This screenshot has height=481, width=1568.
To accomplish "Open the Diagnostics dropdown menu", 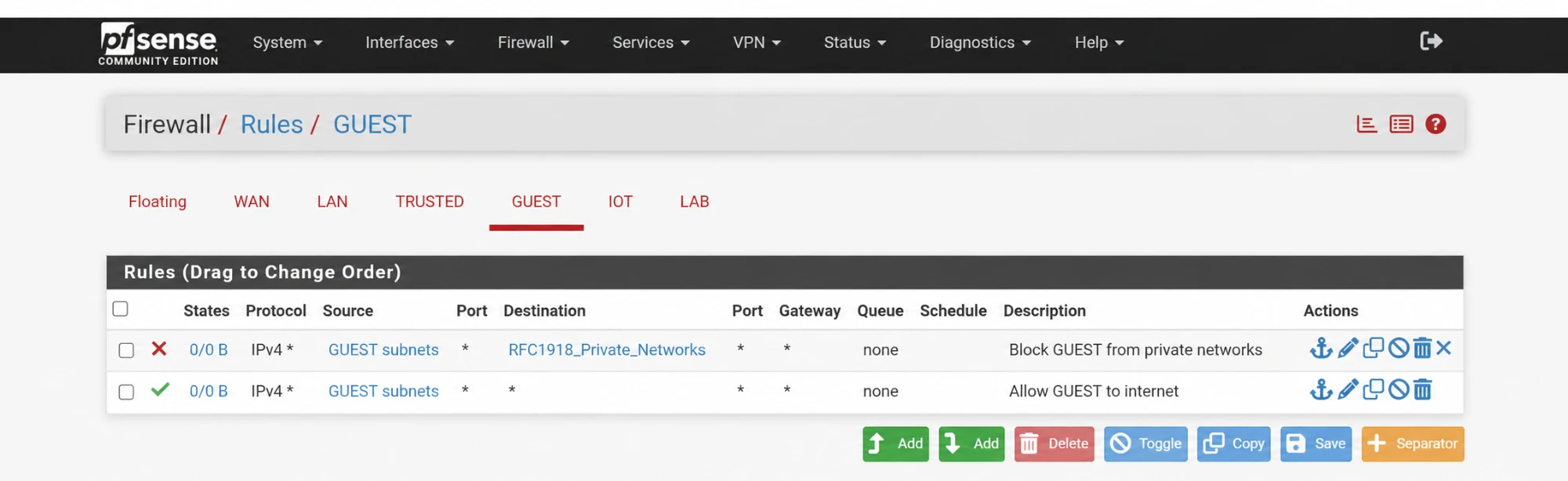I will click(981, 42).
